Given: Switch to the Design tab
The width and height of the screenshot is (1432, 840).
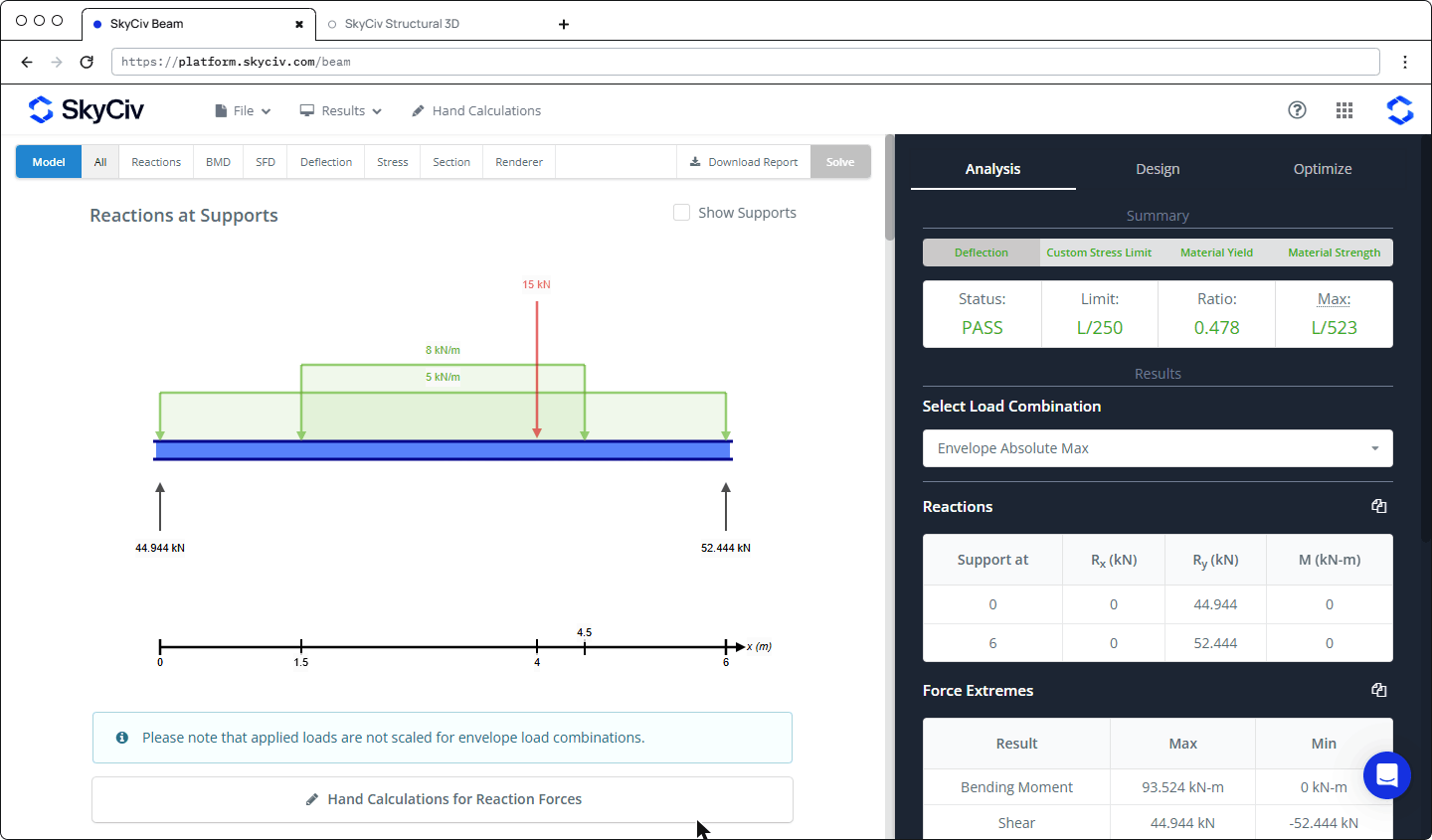Looking at the screenshot, I should pos(1158,169).
